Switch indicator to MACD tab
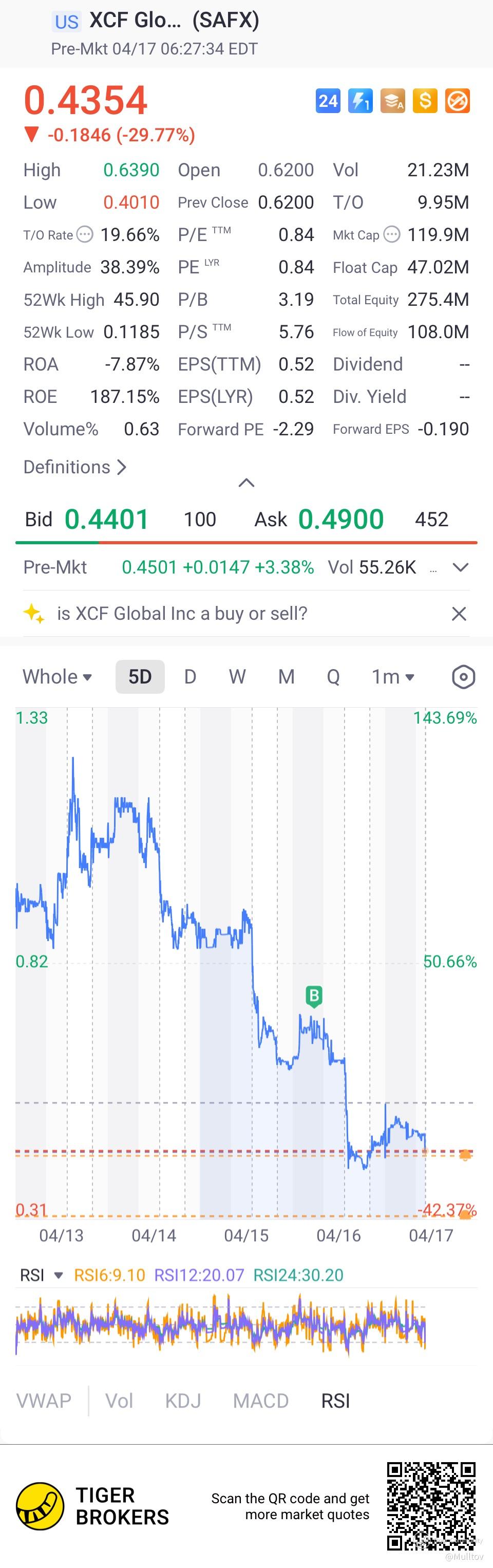The height and width of the screenshot is (1568, 493). [261, 1400]
